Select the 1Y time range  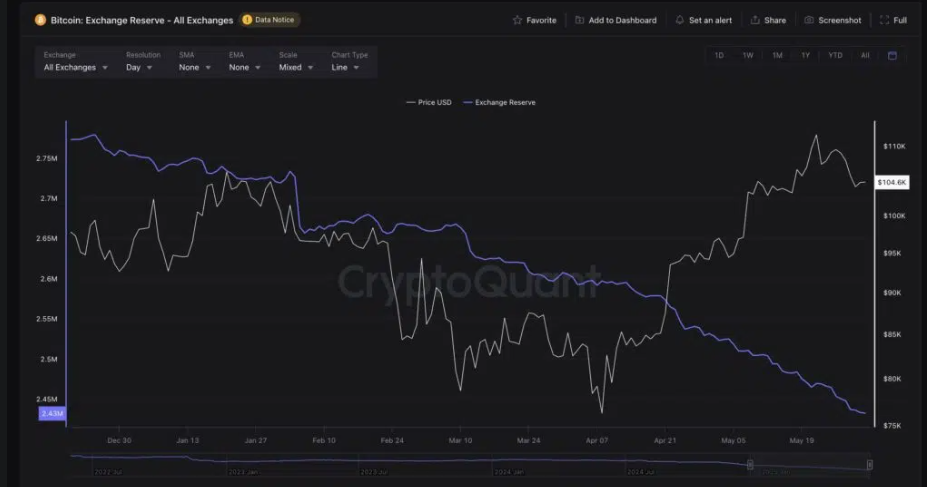click(x=805, y=56)
